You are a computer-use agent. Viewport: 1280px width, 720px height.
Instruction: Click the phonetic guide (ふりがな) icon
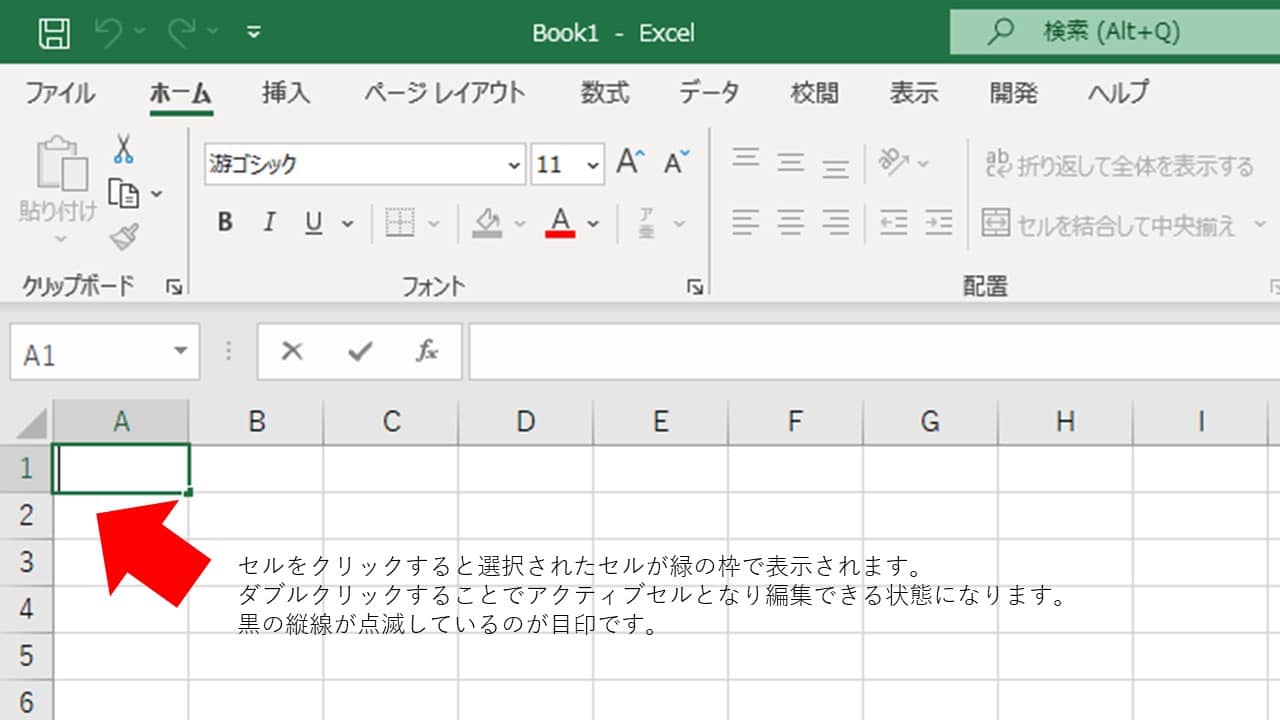[x=647, y=223]
